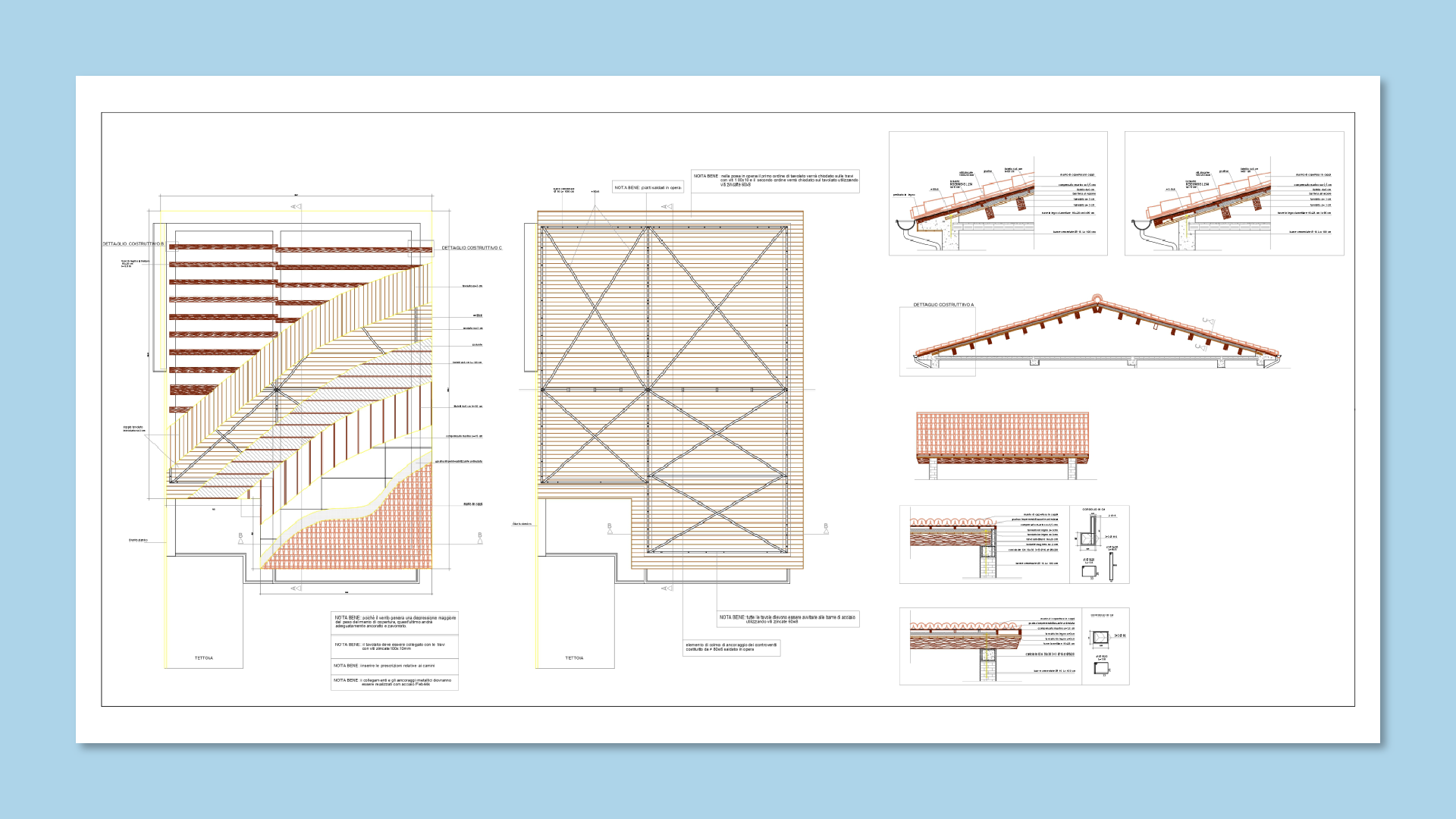Select the second eave detail beside the first
The width and height of the screenshot is (1456, 819).
1235,193
